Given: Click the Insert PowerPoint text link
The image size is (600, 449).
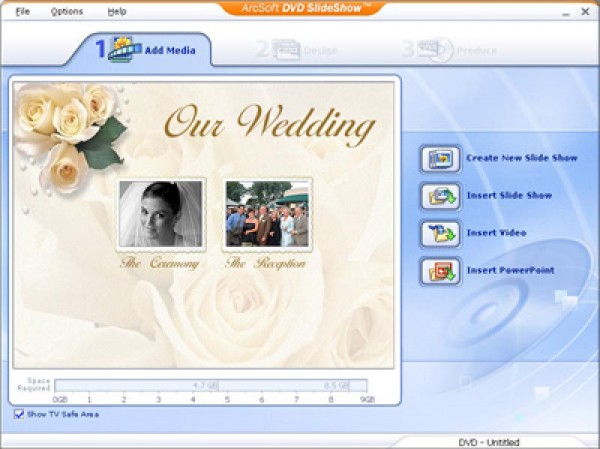Looking at the screenshot, I should (510, 270).
